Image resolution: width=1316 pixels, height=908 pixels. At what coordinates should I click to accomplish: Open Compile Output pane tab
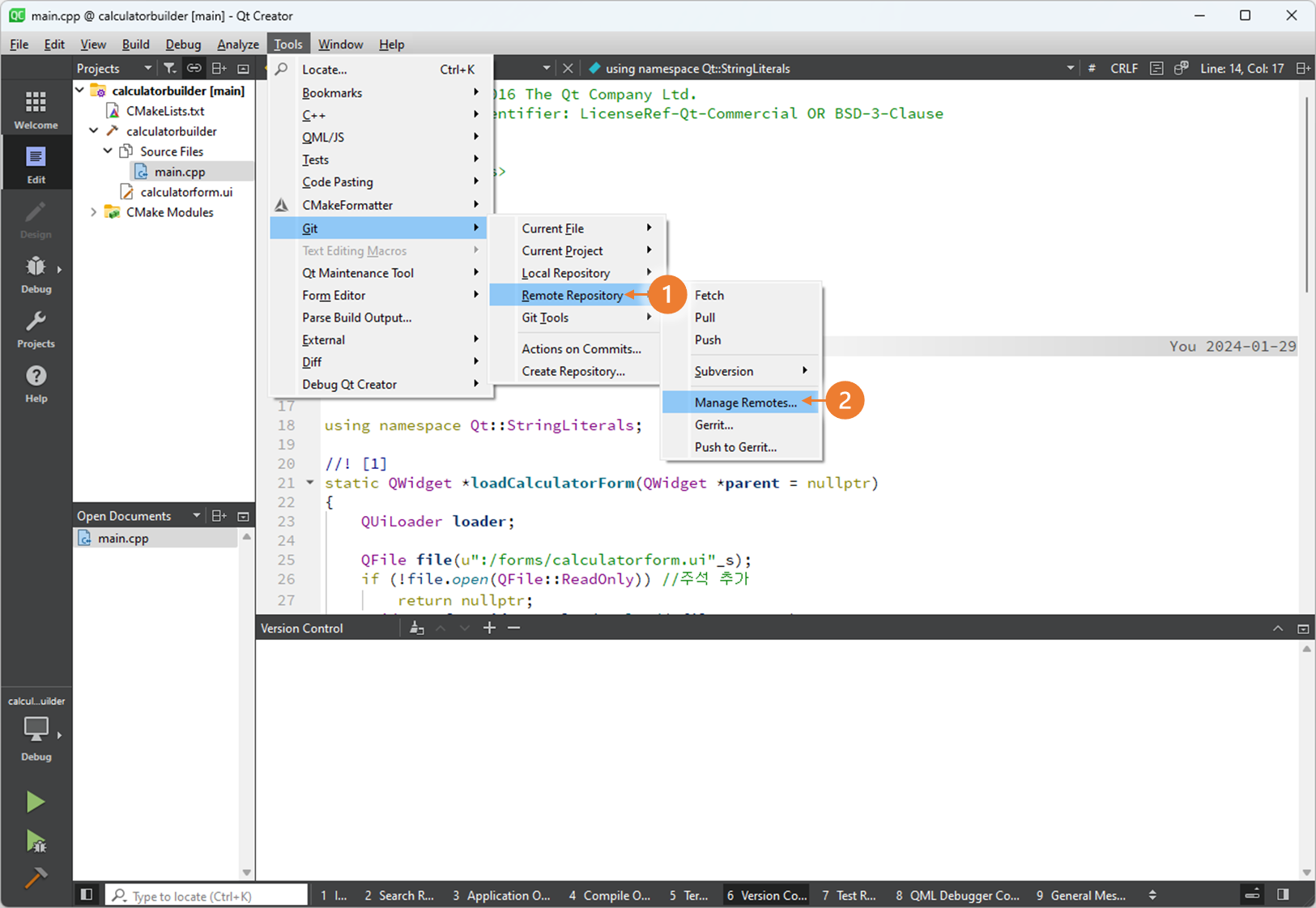click(x=610, y=895)
